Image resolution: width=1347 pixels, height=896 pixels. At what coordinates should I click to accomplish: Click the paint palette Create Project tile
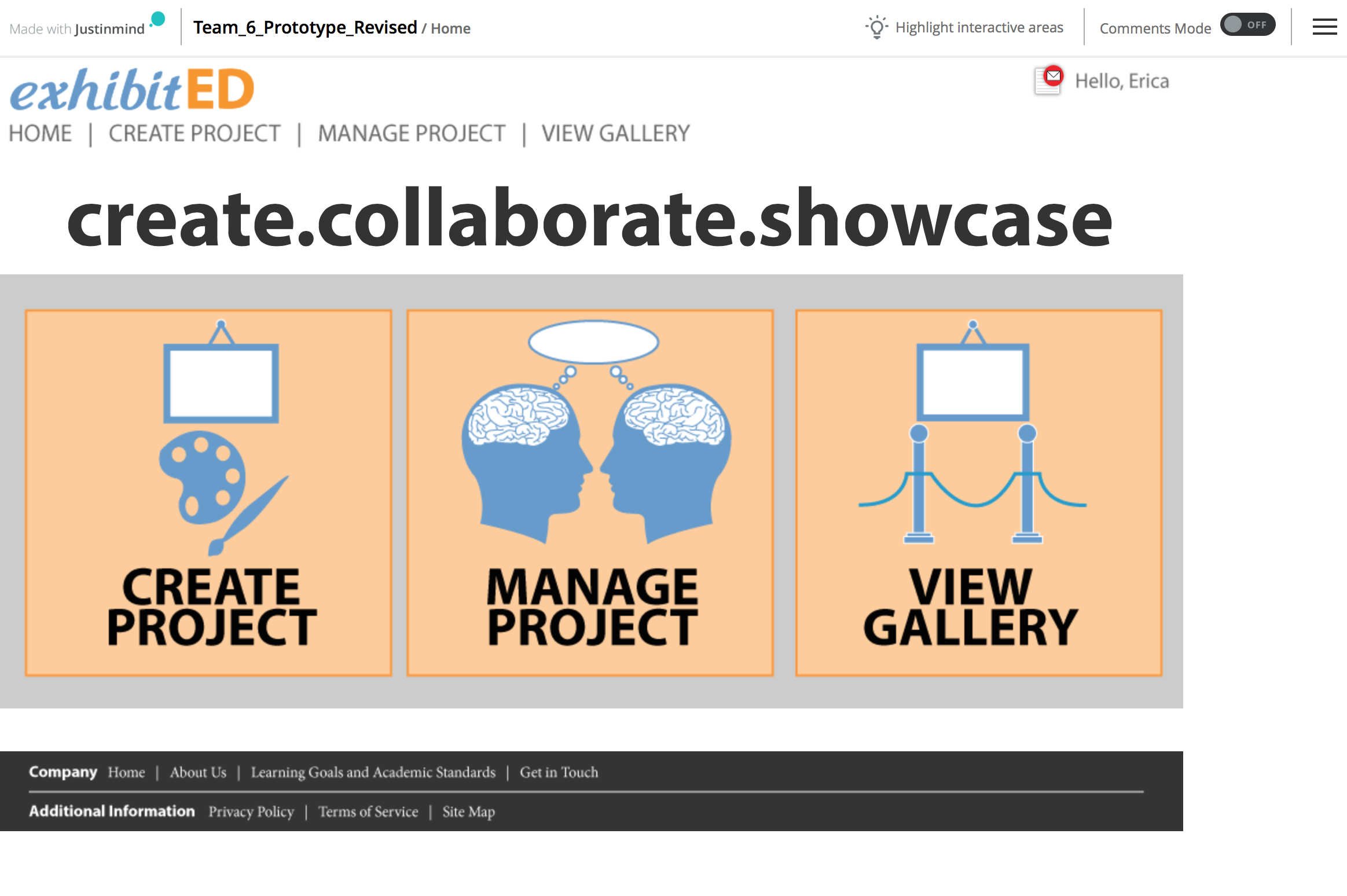pos(208,493)
